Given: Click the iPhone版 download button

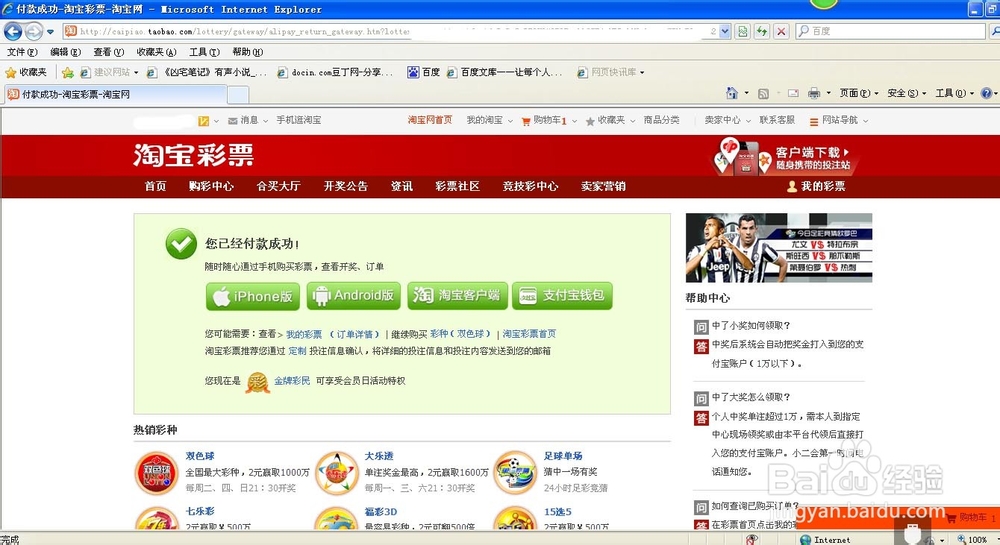Looking at the screenshot, I should click(x=253, y=296).
